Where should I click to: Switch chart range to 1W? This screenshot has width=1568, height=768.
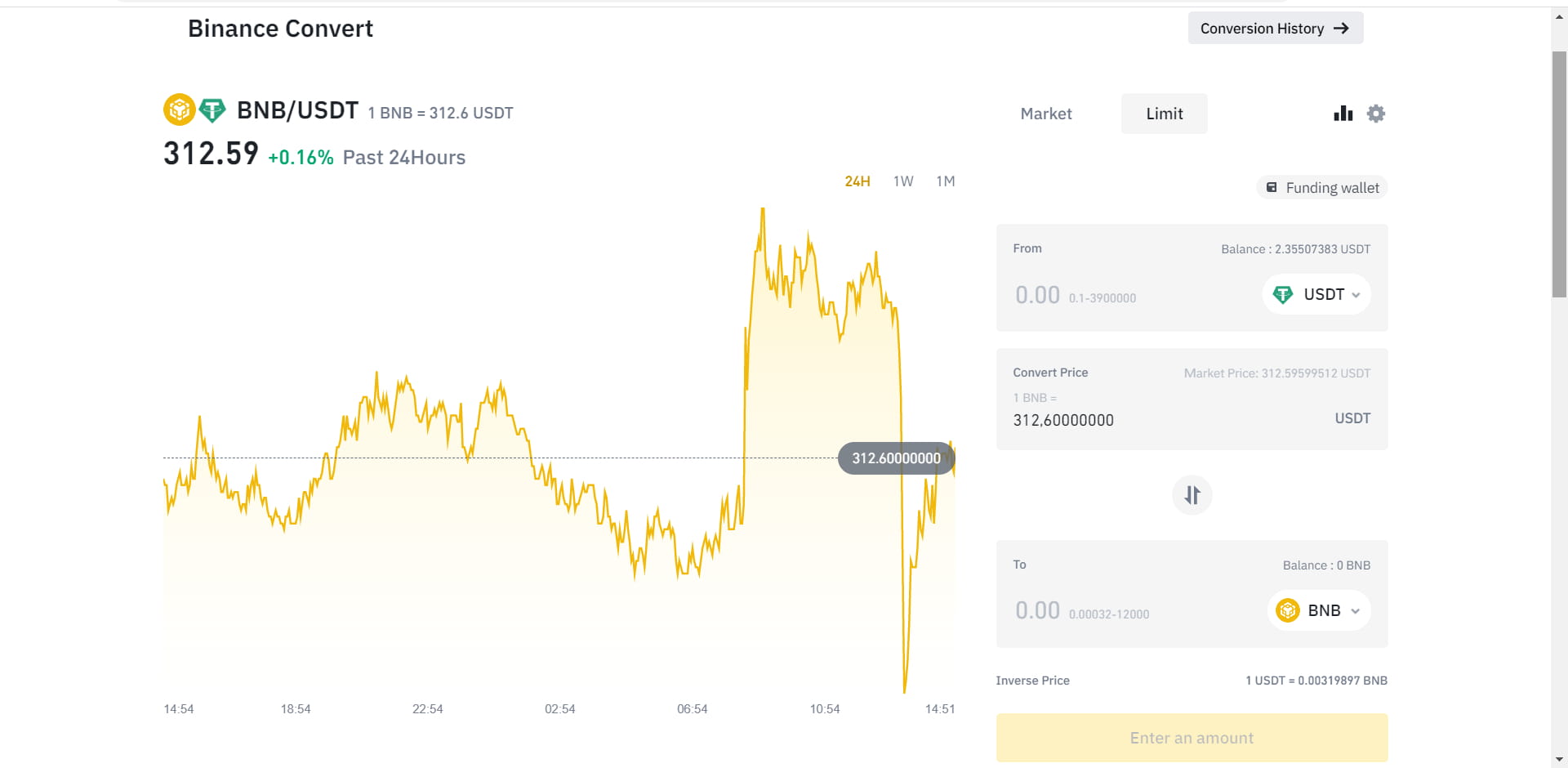coord(903,181)
